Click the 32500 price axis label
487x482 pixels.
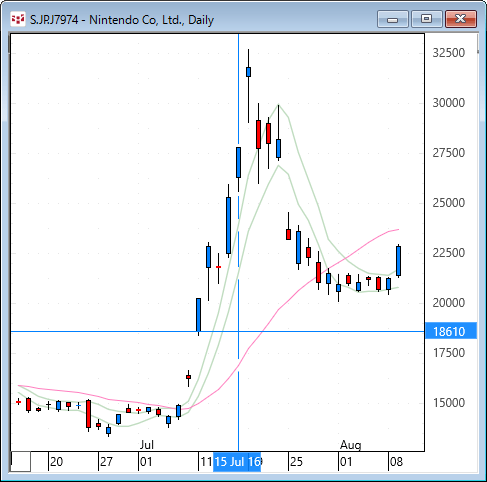click(x=448, y=53)
